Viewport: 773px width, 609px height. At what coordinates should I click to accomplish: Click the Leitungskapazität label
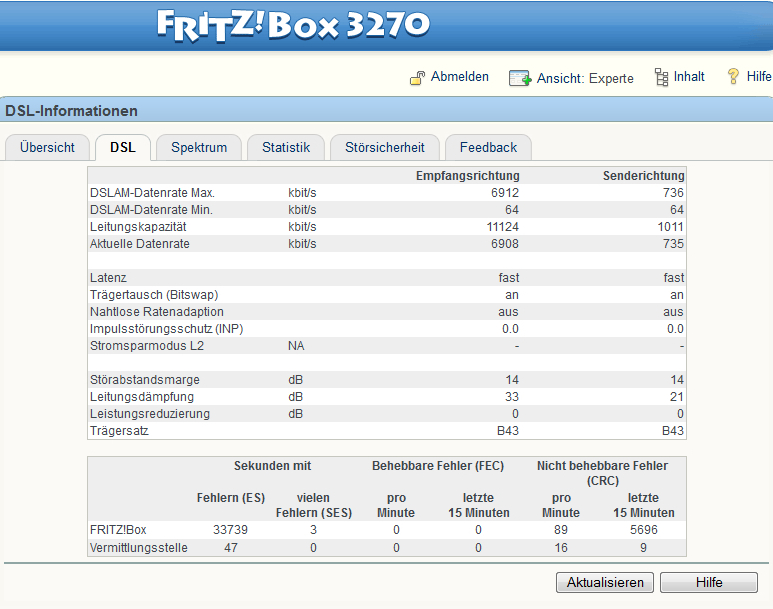(138, 227)
